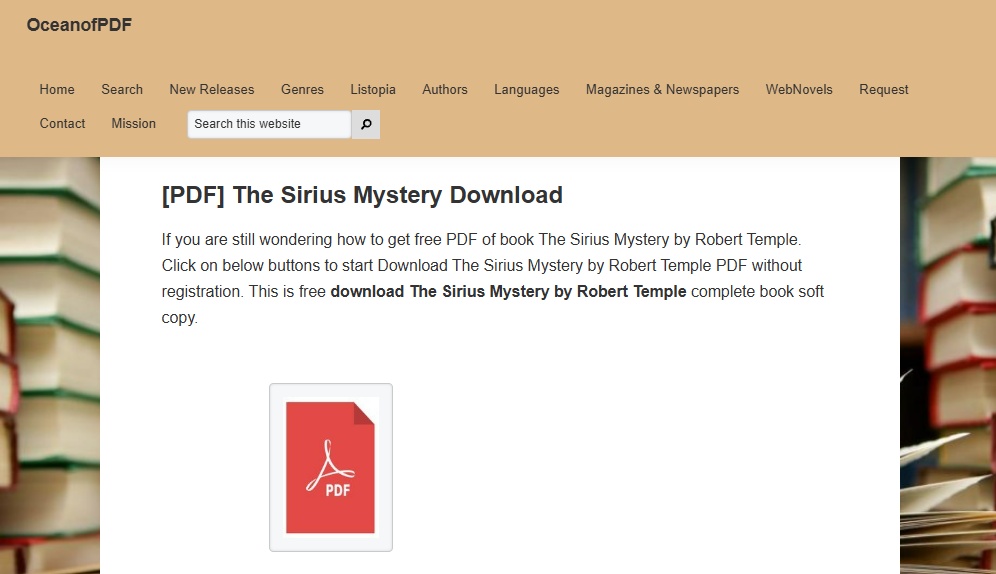Viewport: 996px width, 574px height.
Task: Click the magnifying glass search button
Action: (x=366, y=124)
